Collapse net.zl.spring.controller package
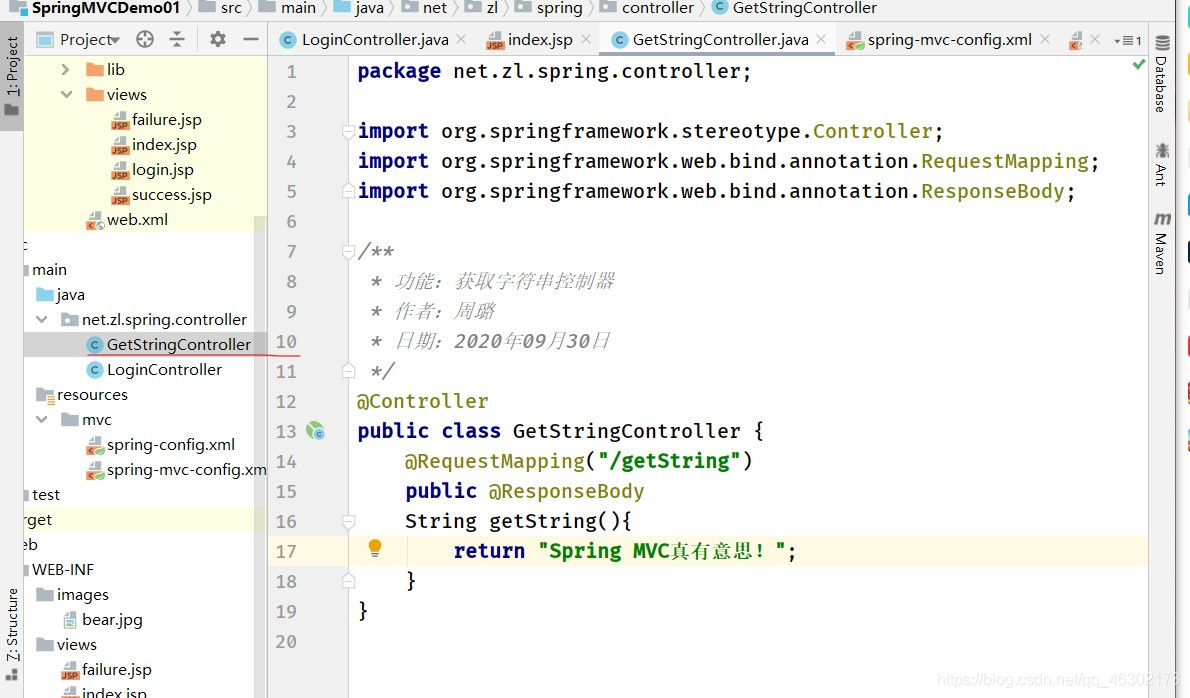The image size is (1190, 698). tap(42, 319)
